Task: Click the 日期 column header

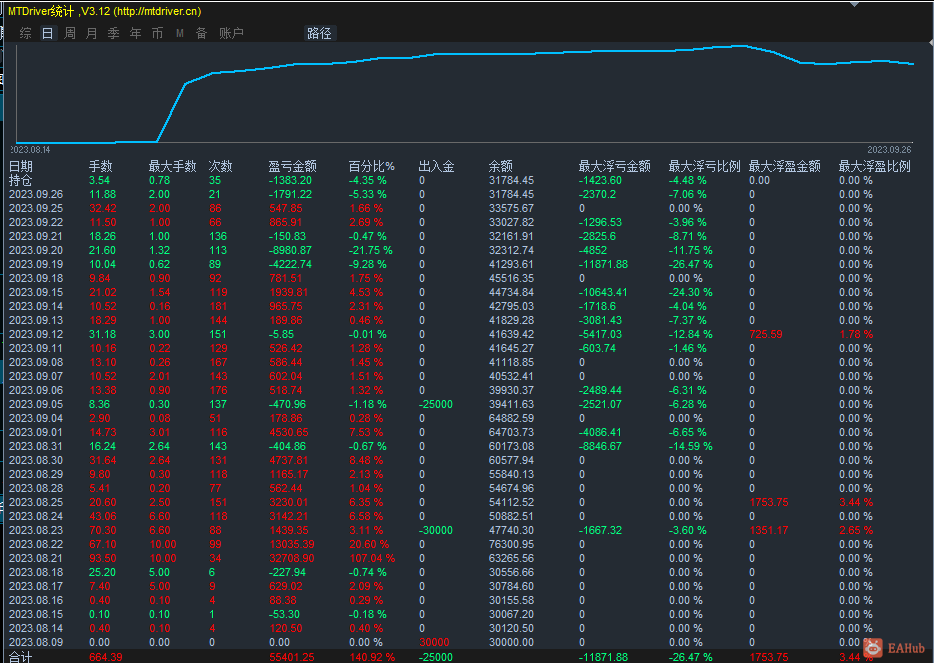Action: (21, 166)
